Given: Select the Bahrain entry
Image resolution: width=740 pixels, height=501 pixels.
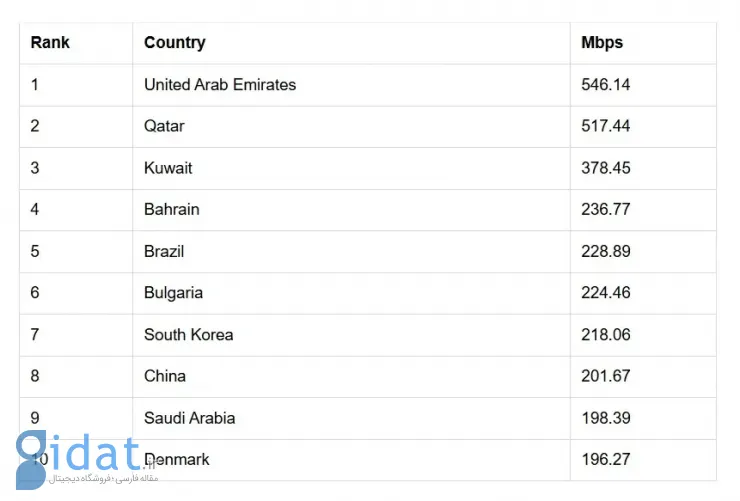Looking at the screenshot, I should tap(172, 210).
